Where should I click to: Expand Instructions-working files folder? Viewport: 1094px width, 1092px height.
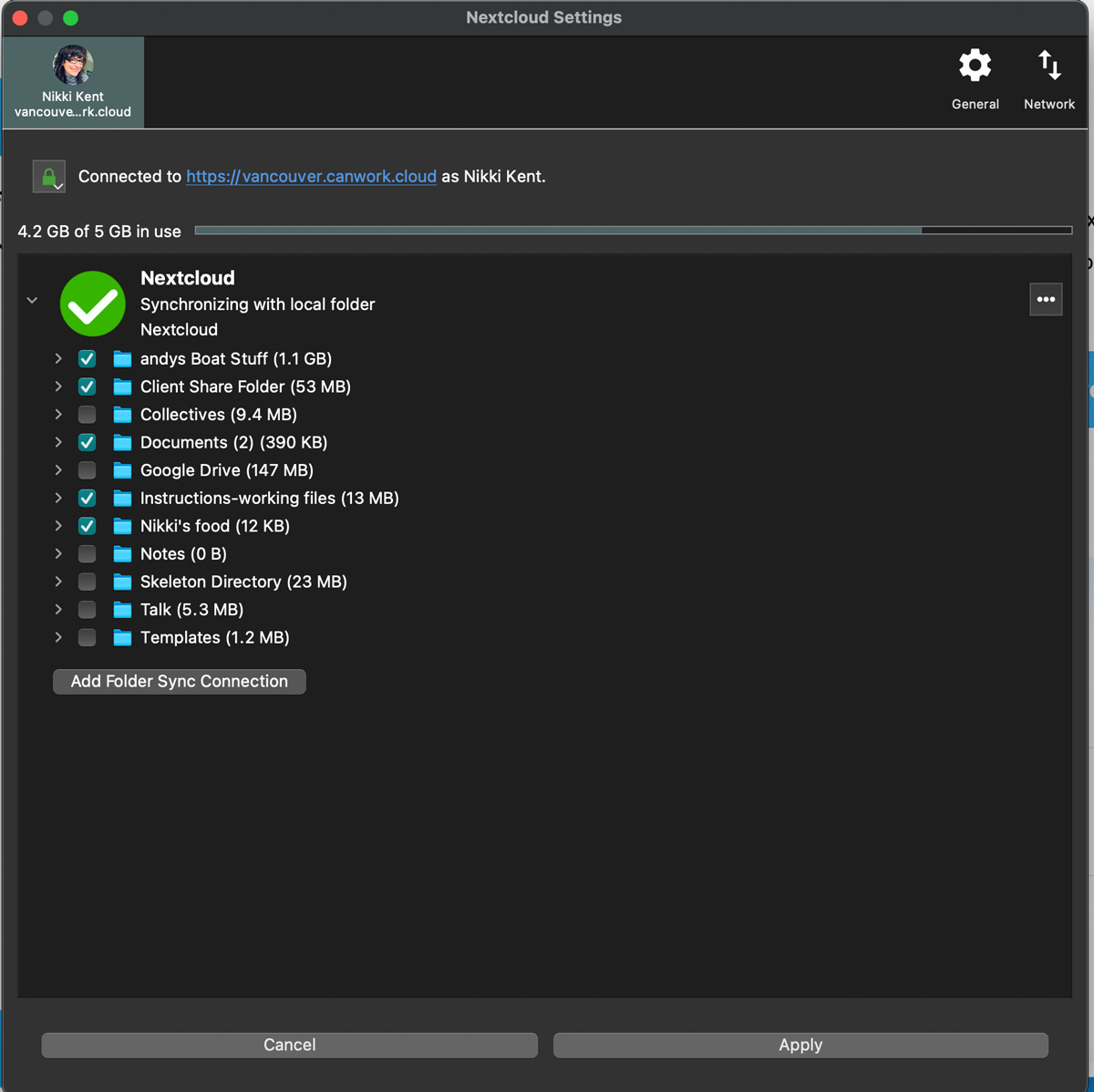pyautogui.click(x=58, y=499)
